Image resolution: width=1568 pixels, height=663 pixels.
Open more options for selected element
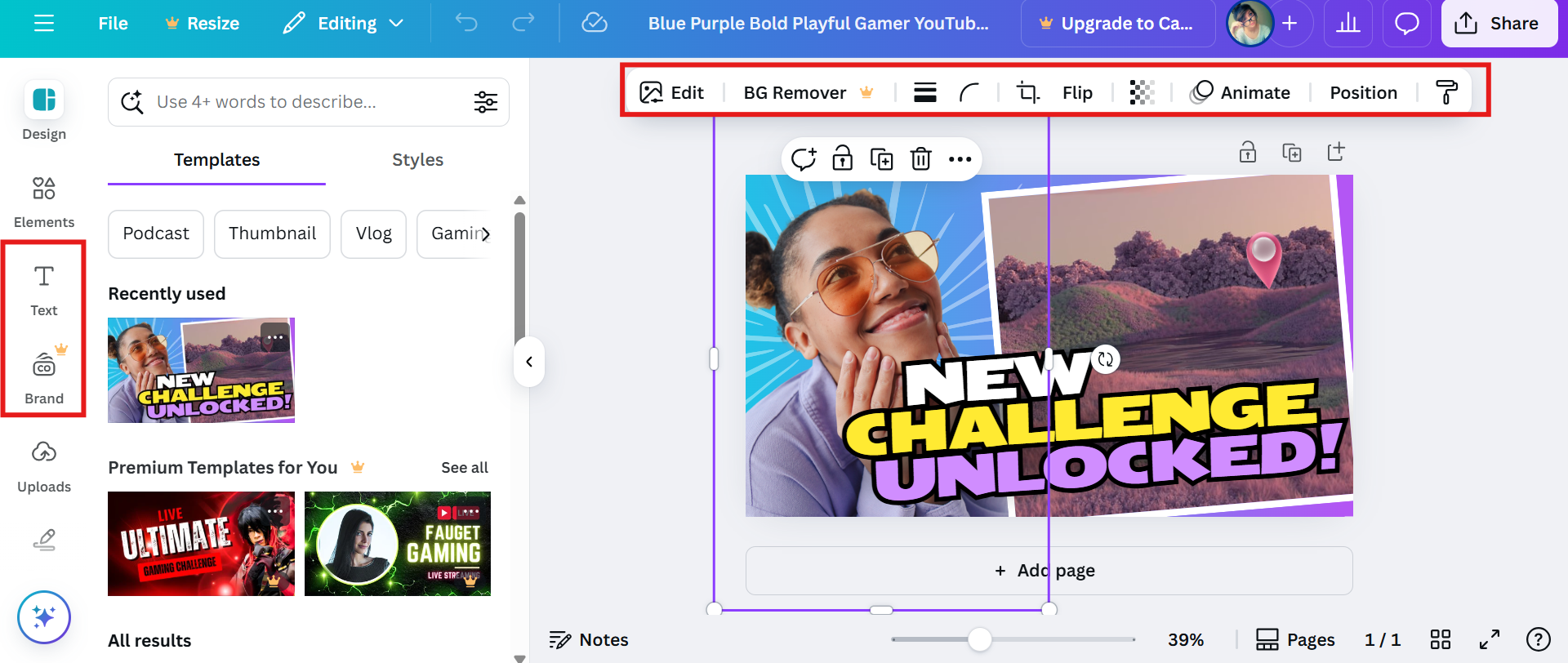pyautogui.click(x=960, y=158)
